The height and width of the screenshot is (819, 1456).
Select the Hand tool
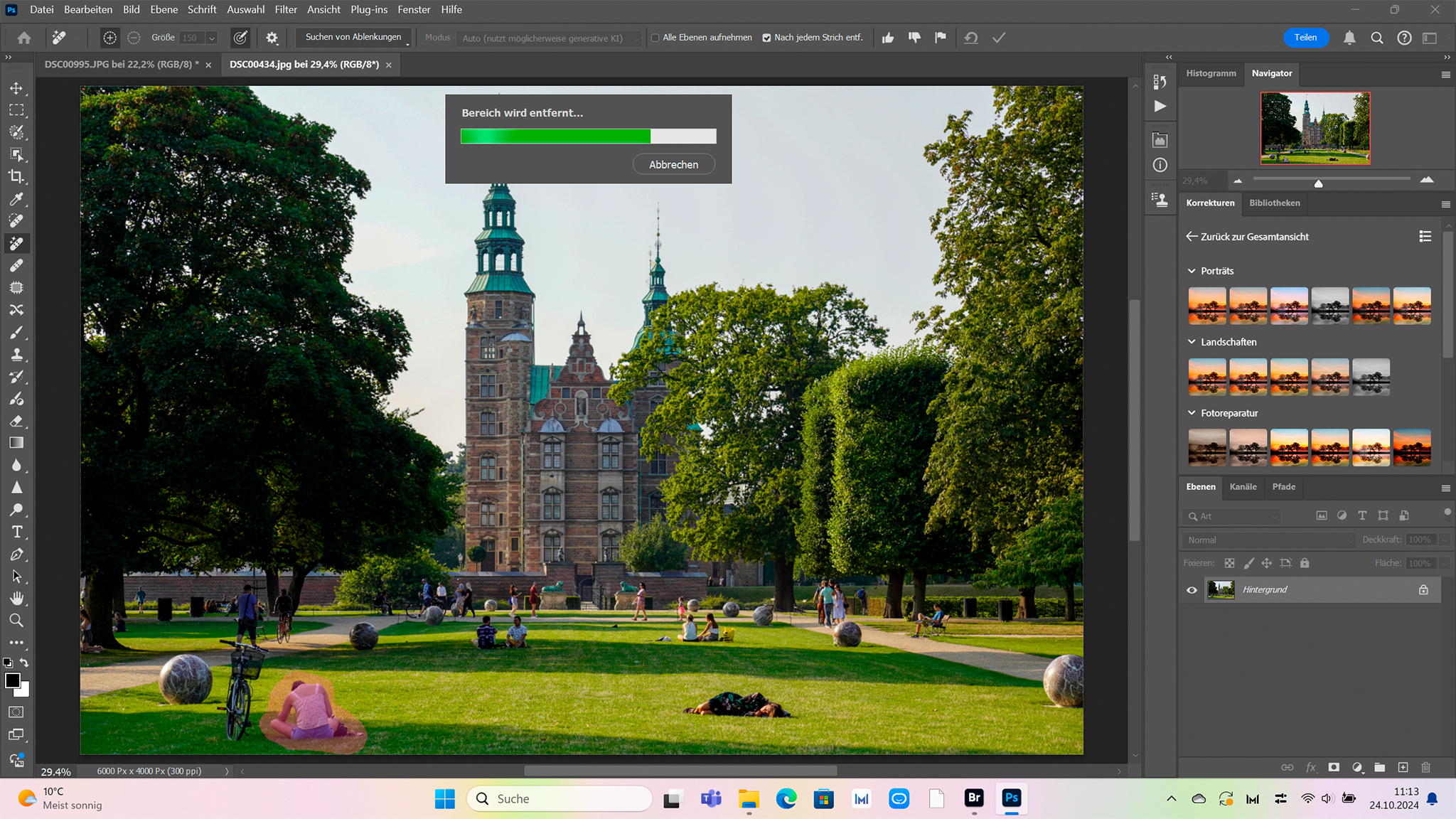(16, 598)
